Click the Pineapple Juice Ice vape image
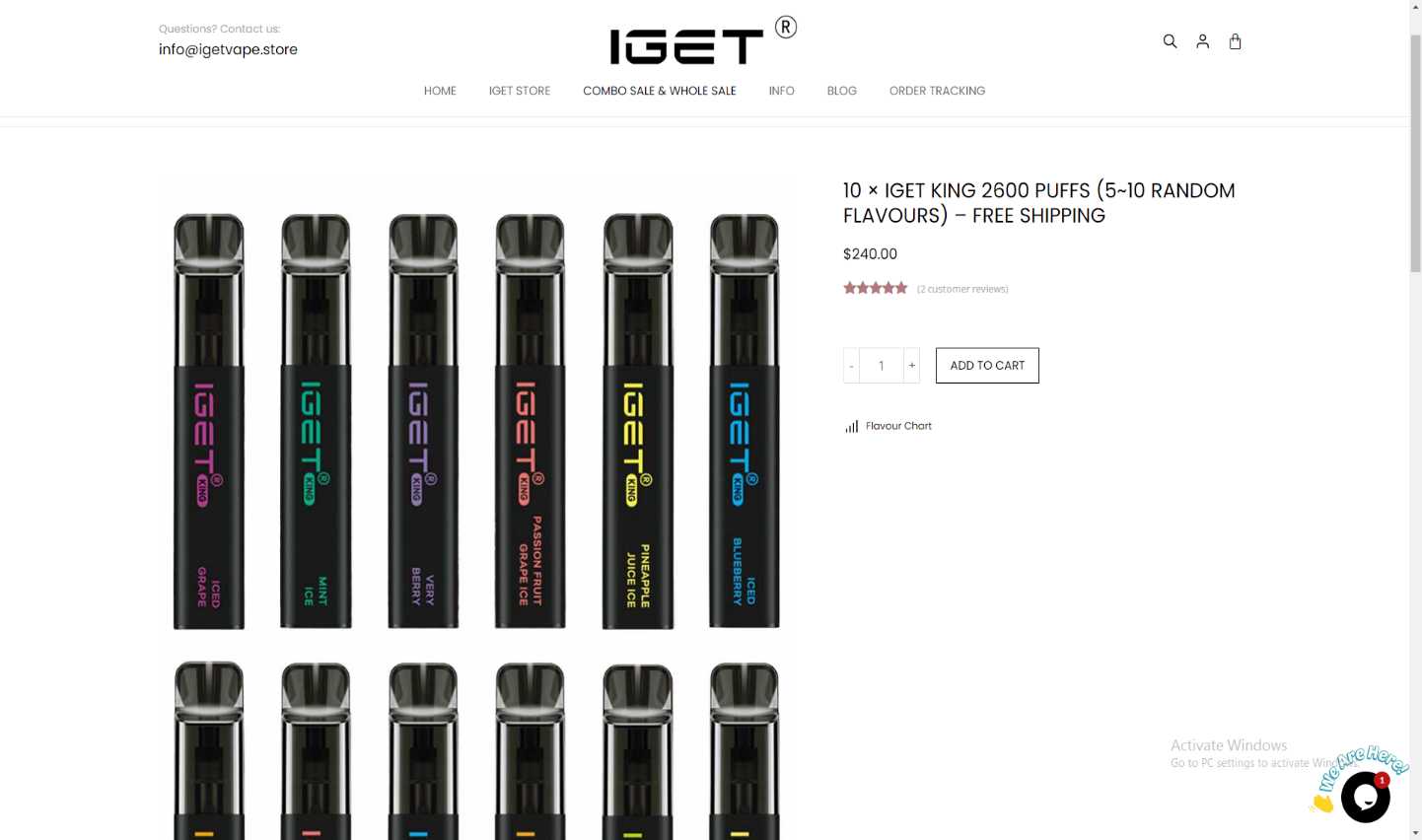The image size is (1422, 840). pyautogui.click(x=637, y=421)
